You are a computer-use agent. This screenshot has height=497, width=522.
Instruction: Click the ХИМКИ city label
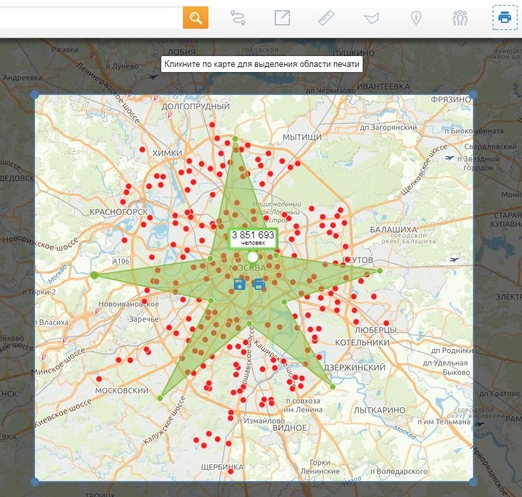[167, 153]
